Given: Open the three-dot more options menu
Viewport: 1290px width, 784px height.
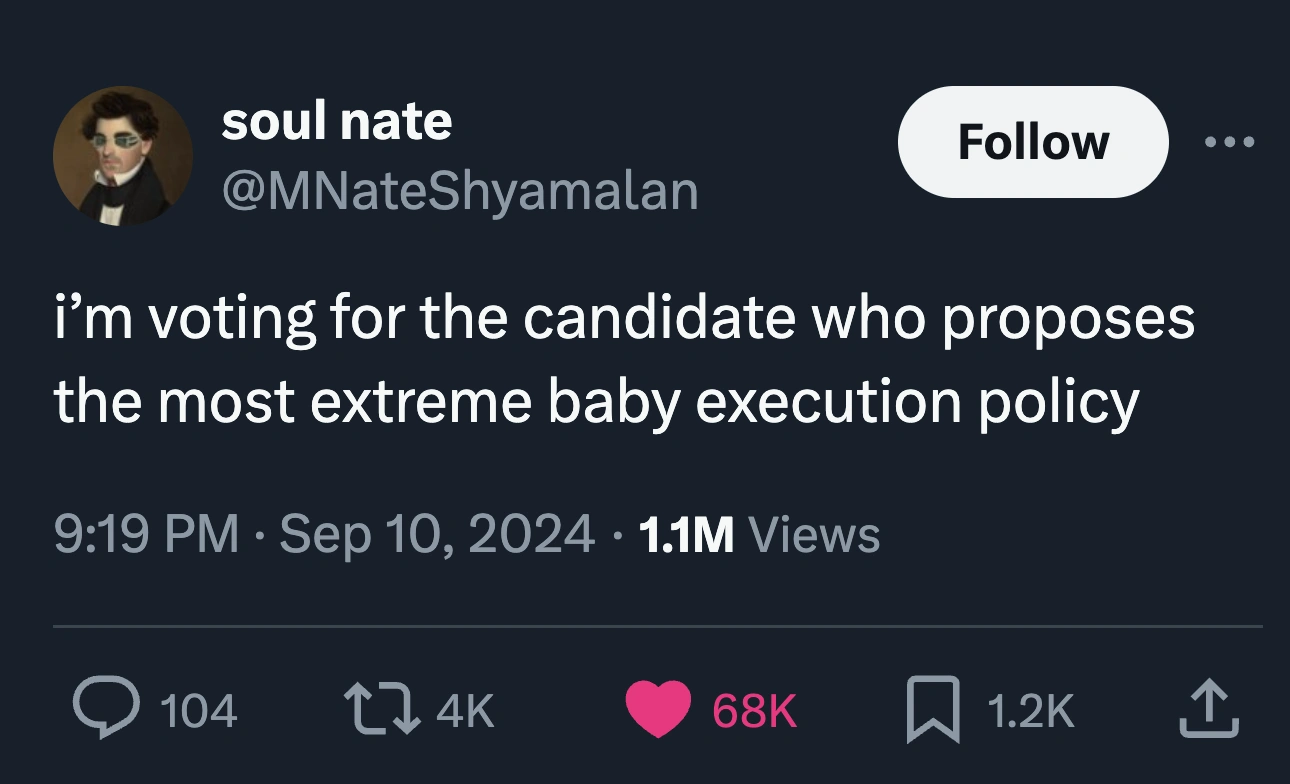Looking at the screenshot, I should [x=1229, y=142].
